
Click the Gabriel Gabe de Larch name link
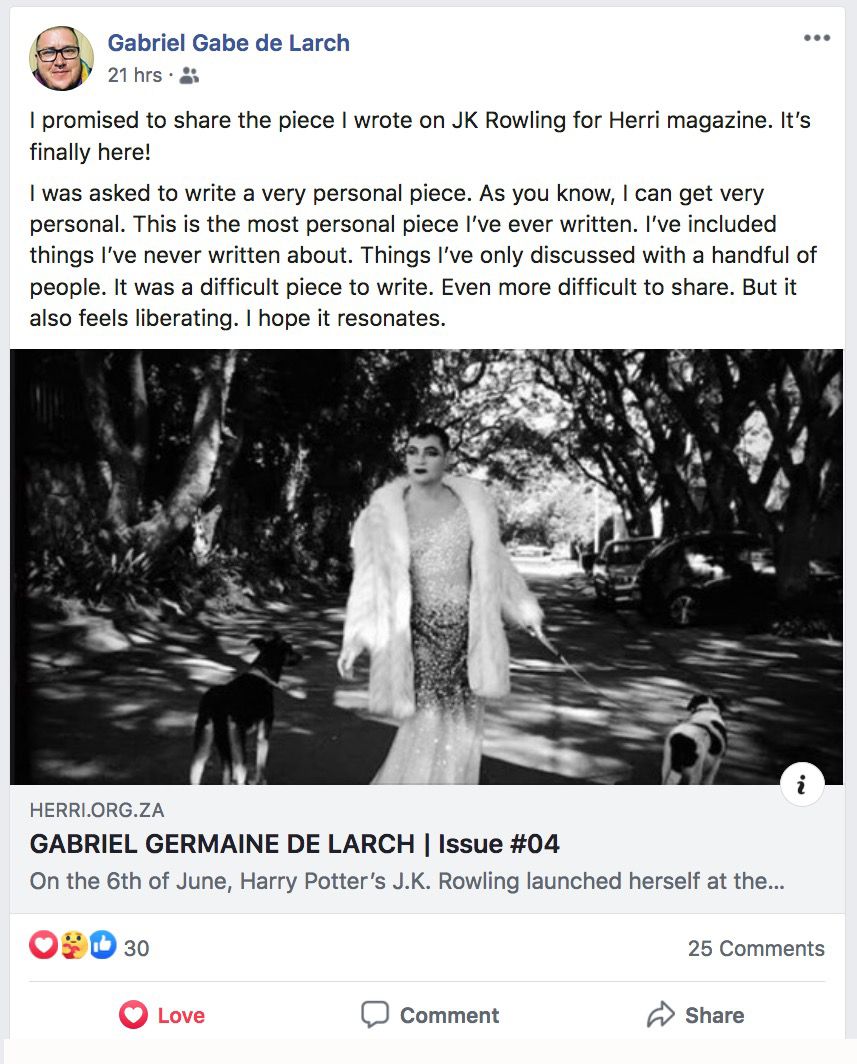(229, 43)
